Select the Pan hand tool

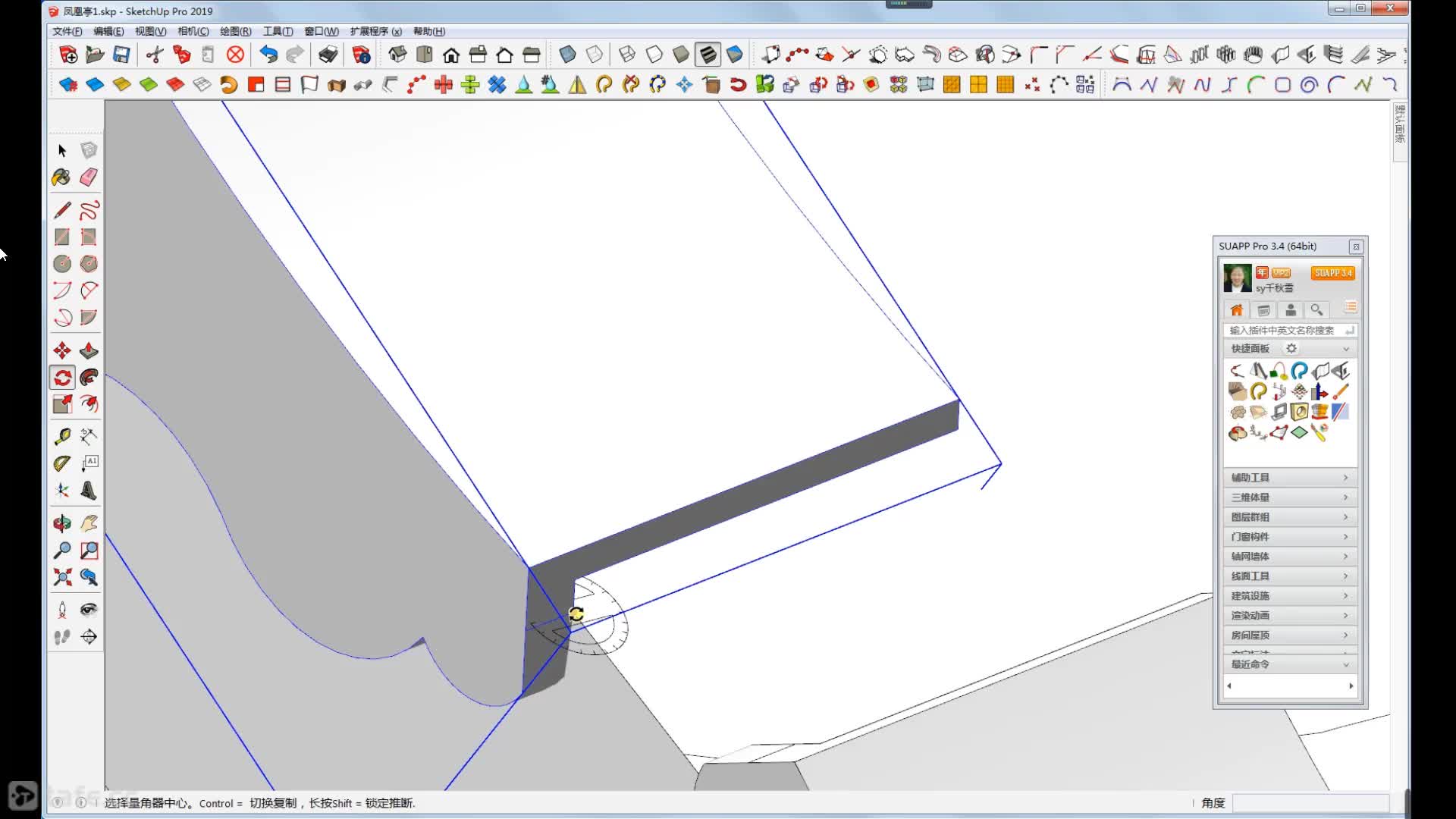tap(89, 523)
